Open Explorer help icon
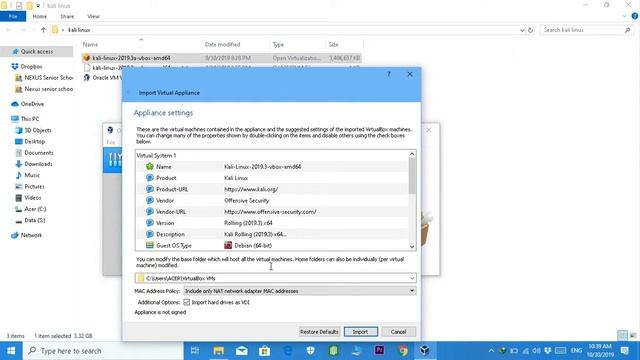This screenshot has height=360, width=640. (x=635, y=16)
